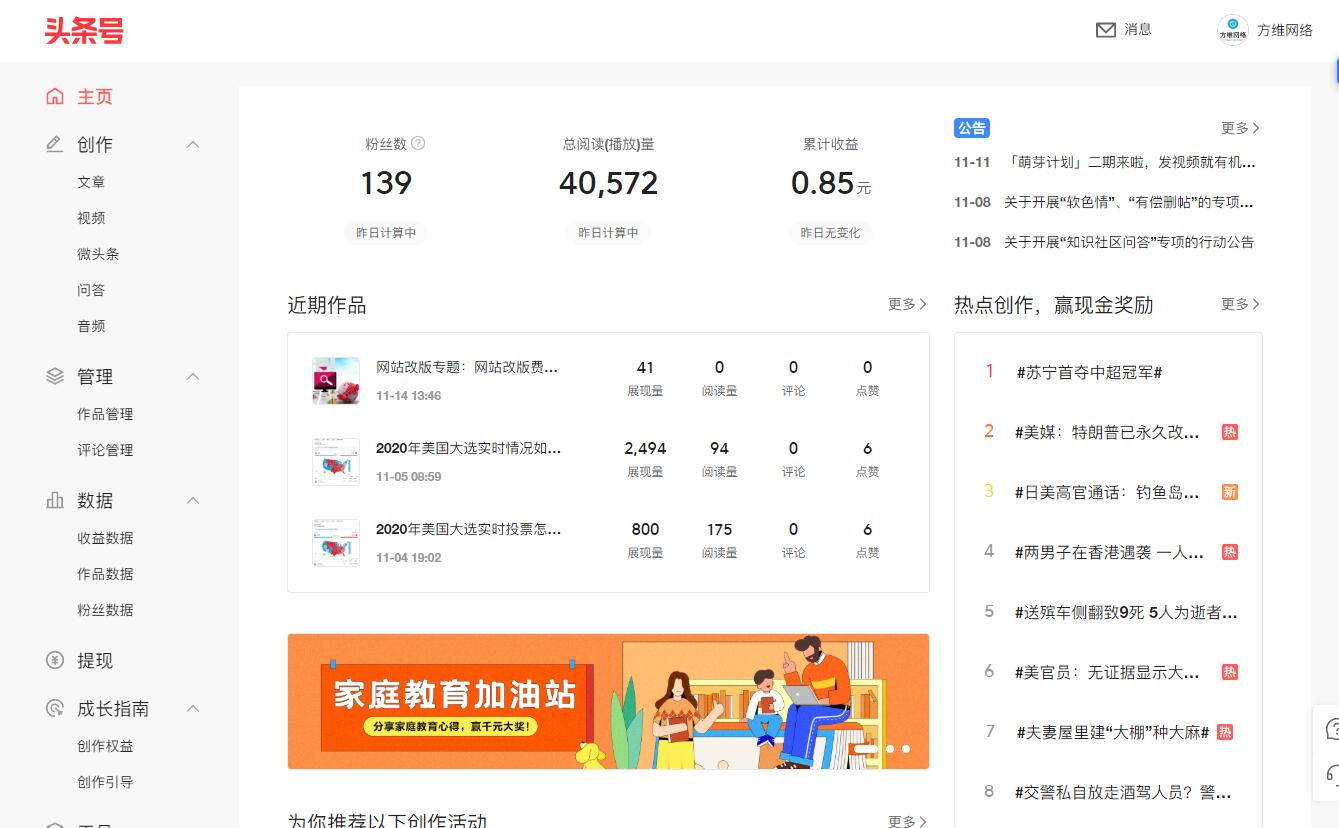Screen dimensions: 1339x828
Task: Click the 头条号 logo
Action: (x=84, y=31)
